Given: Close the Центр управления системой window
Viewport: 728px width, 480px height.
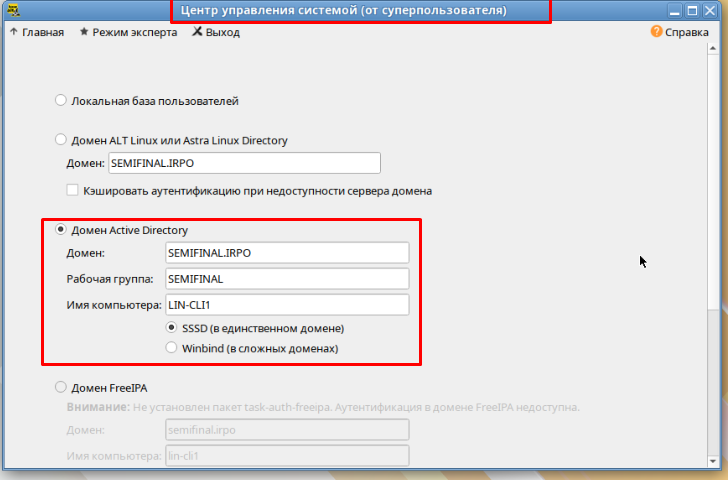Looking at the screenshot, I should tap(711, 12).
